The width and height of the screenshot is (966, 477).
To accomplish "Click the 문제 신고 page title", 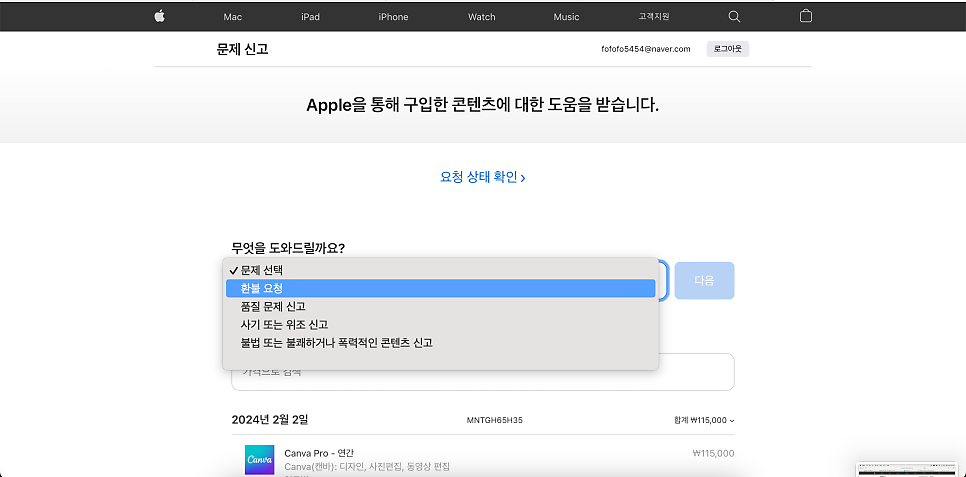I will coord(242,49).
